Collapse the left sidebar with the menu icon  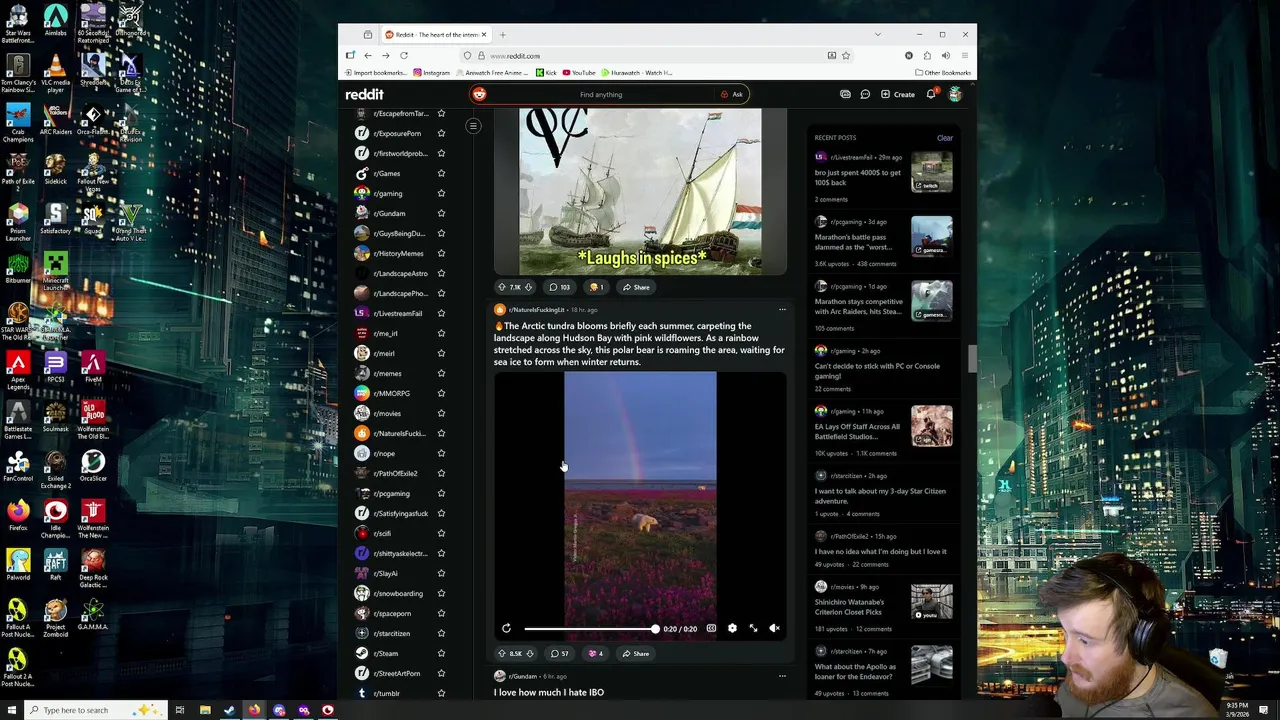(x=473, y=126)
